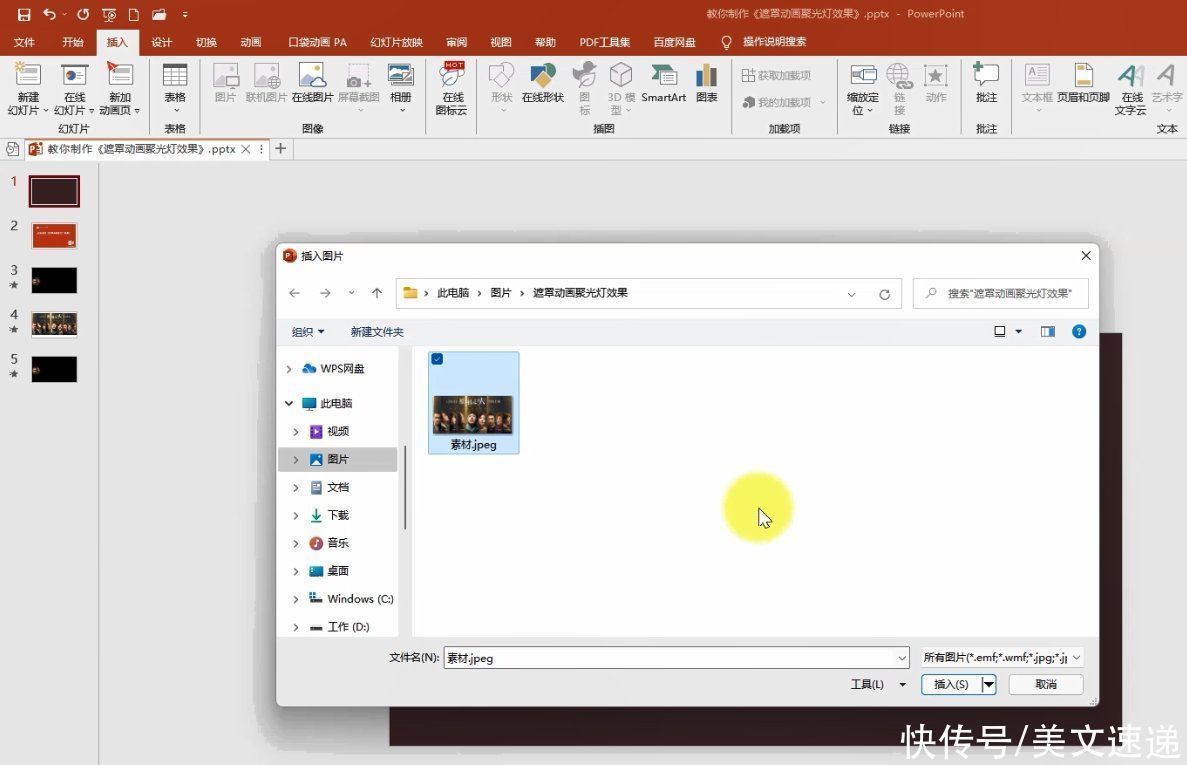
Task: Click the 取消 cancel button
Action: 1045,684
